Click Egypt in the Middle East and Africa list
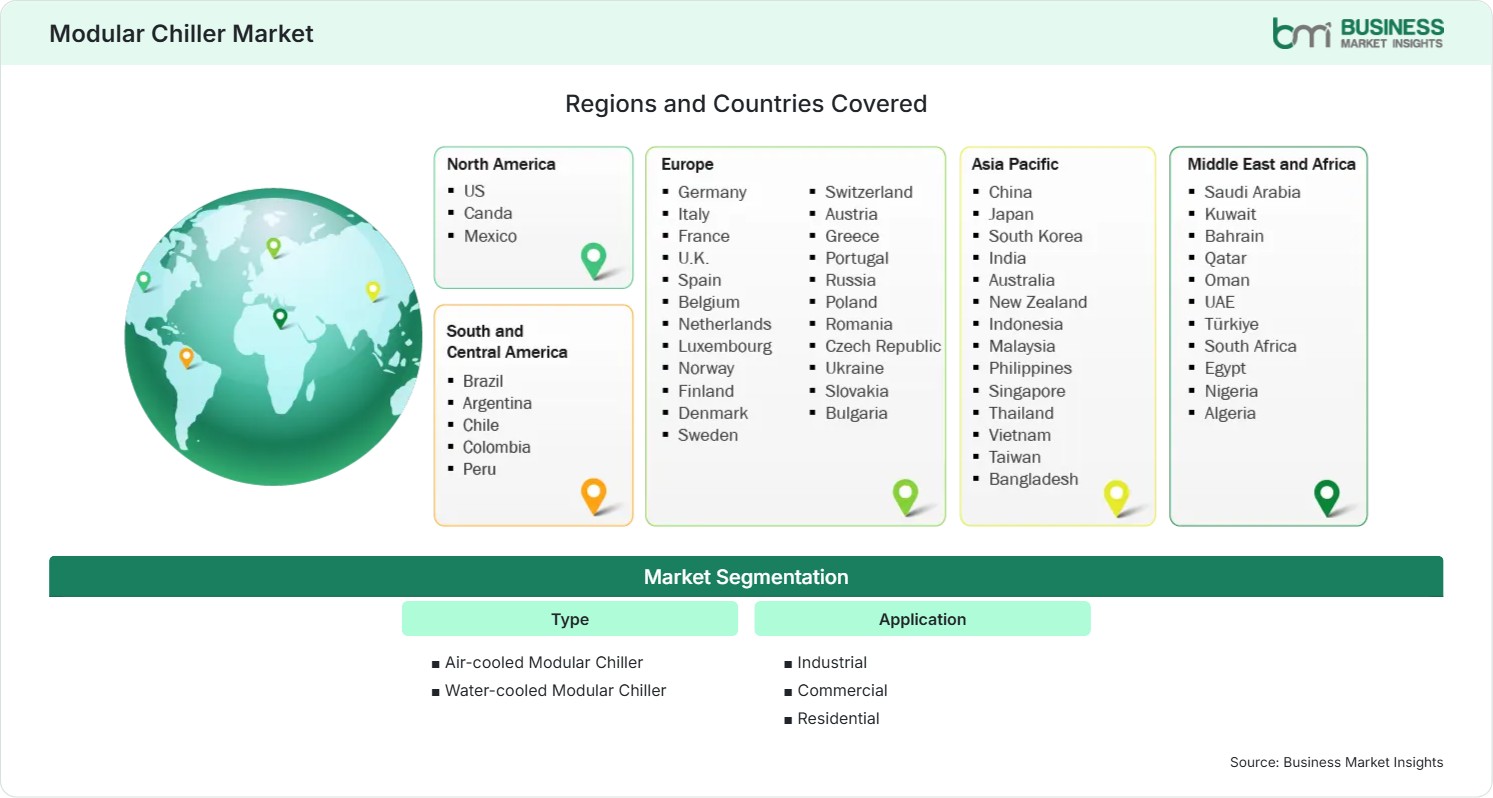The width and height of the screenshot is (1493, 798). click(x=1225, y=368)
